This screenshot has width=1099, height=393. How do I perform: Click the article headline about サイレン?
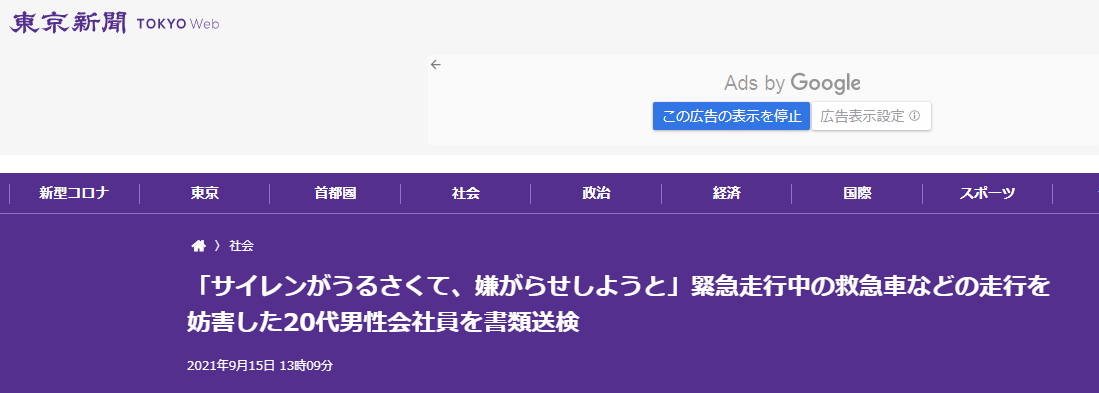point(619,304)
